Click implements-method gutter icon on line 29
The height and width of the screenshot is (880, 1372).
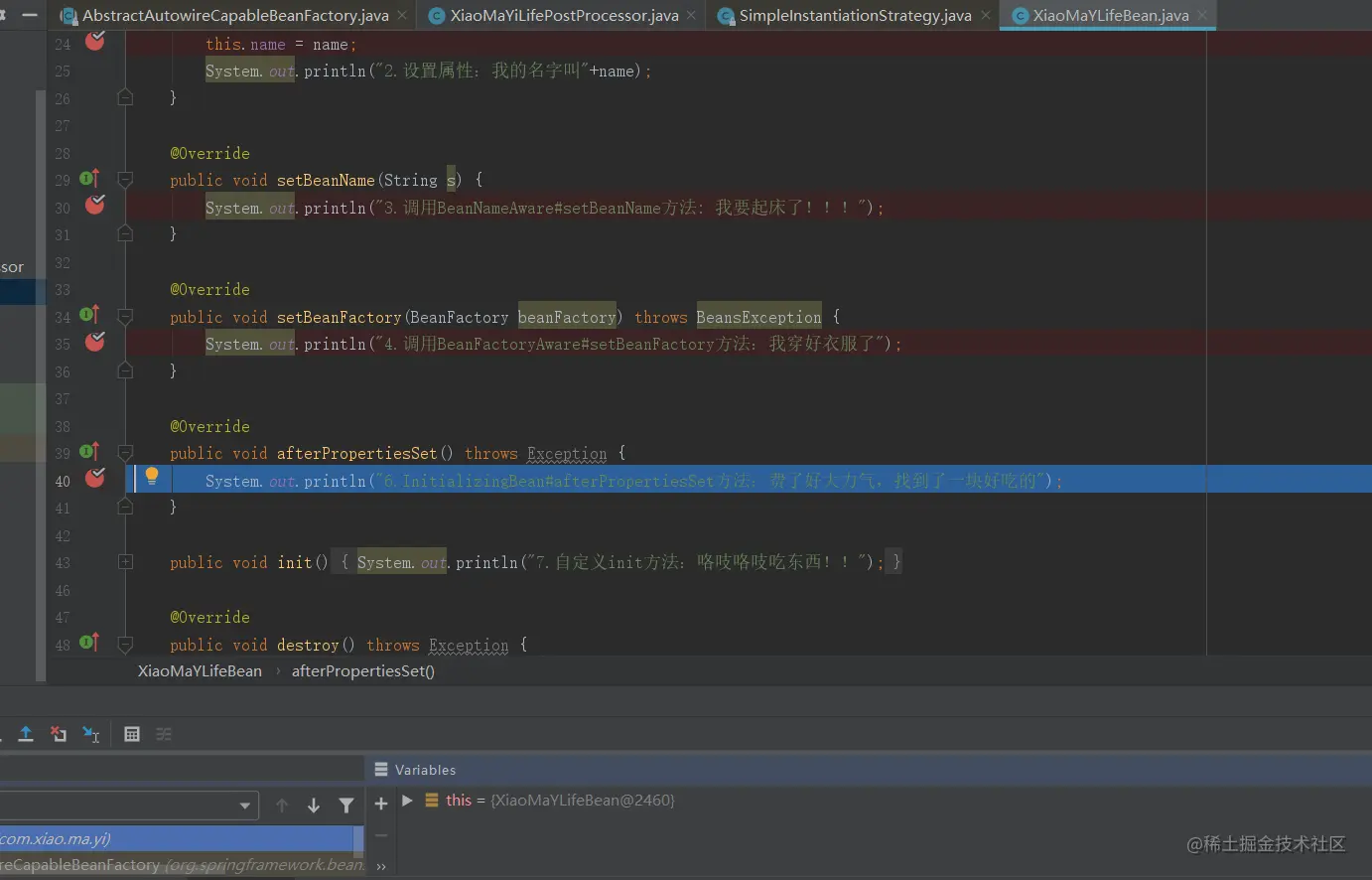[88, 179]
